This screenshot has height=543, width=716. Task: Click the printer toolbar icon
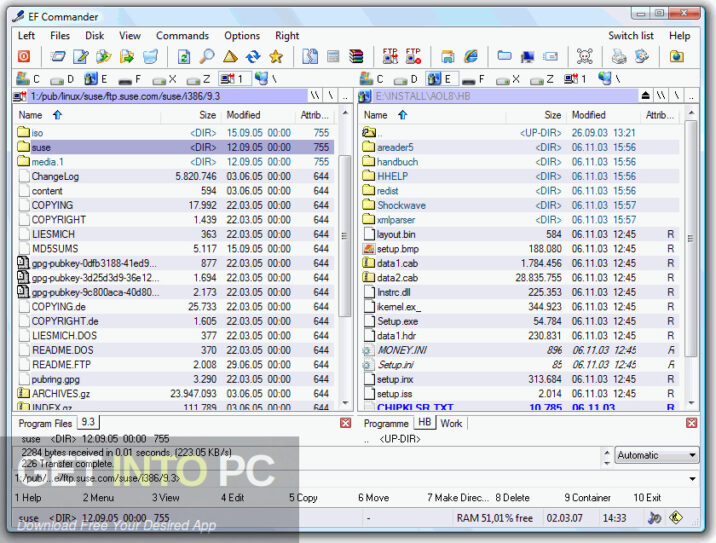619,56
